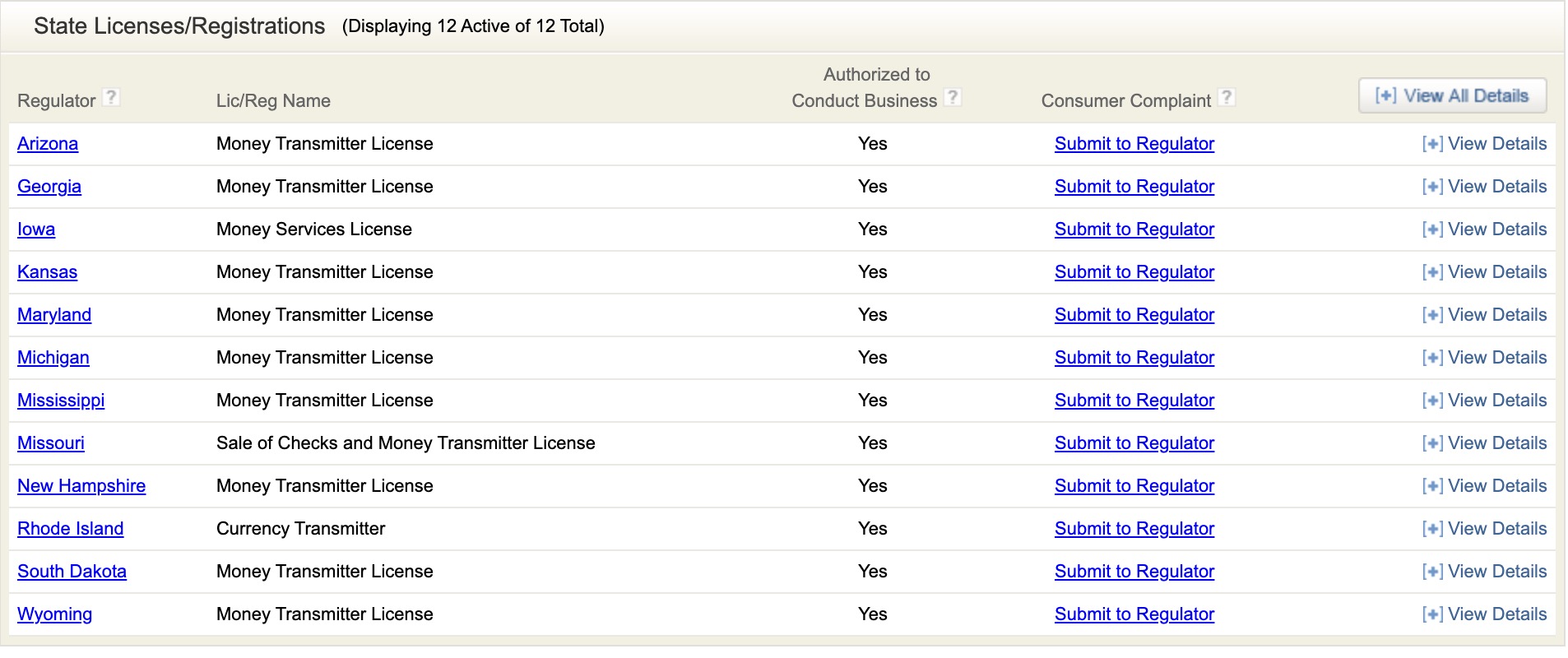This screenshot has width=1568, height=658.
Task: Click help icon beside Authorized to Conduct Business
Action: pyautogui.click(x=952, y=98)
